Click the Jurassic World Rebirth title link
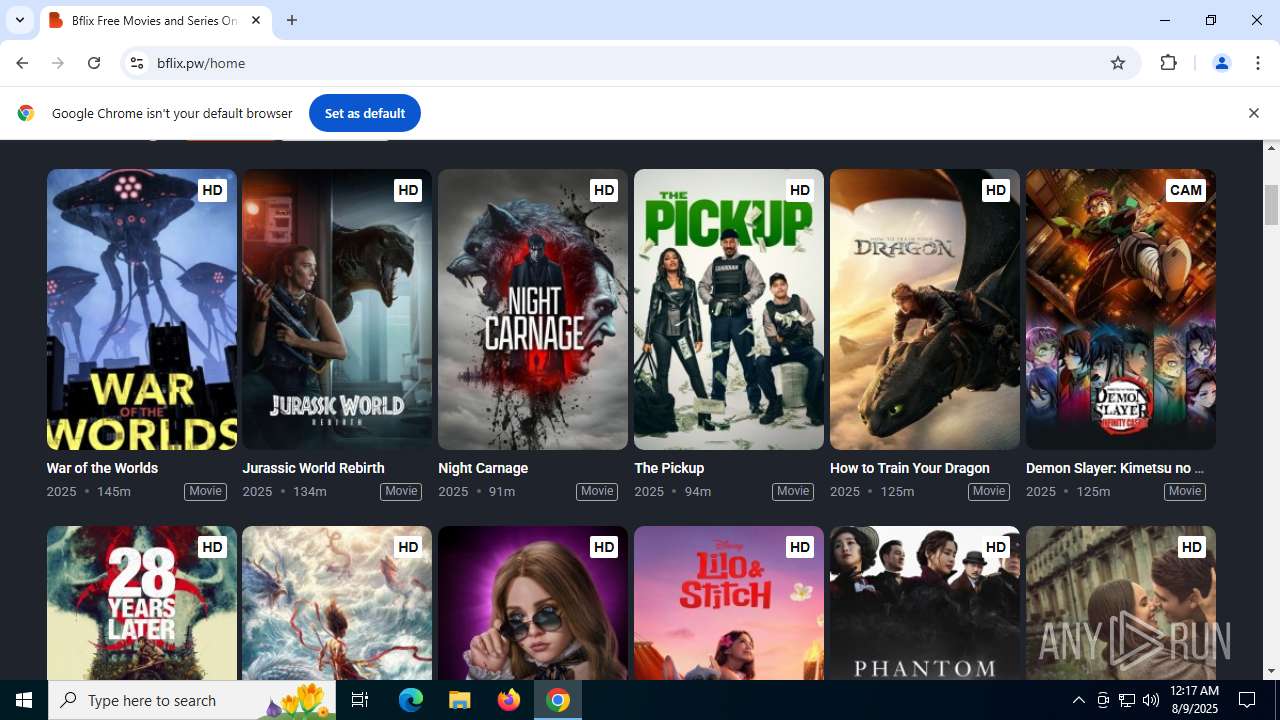The height and width of the screenshot is (720, 1280). (x=313, y=468)
